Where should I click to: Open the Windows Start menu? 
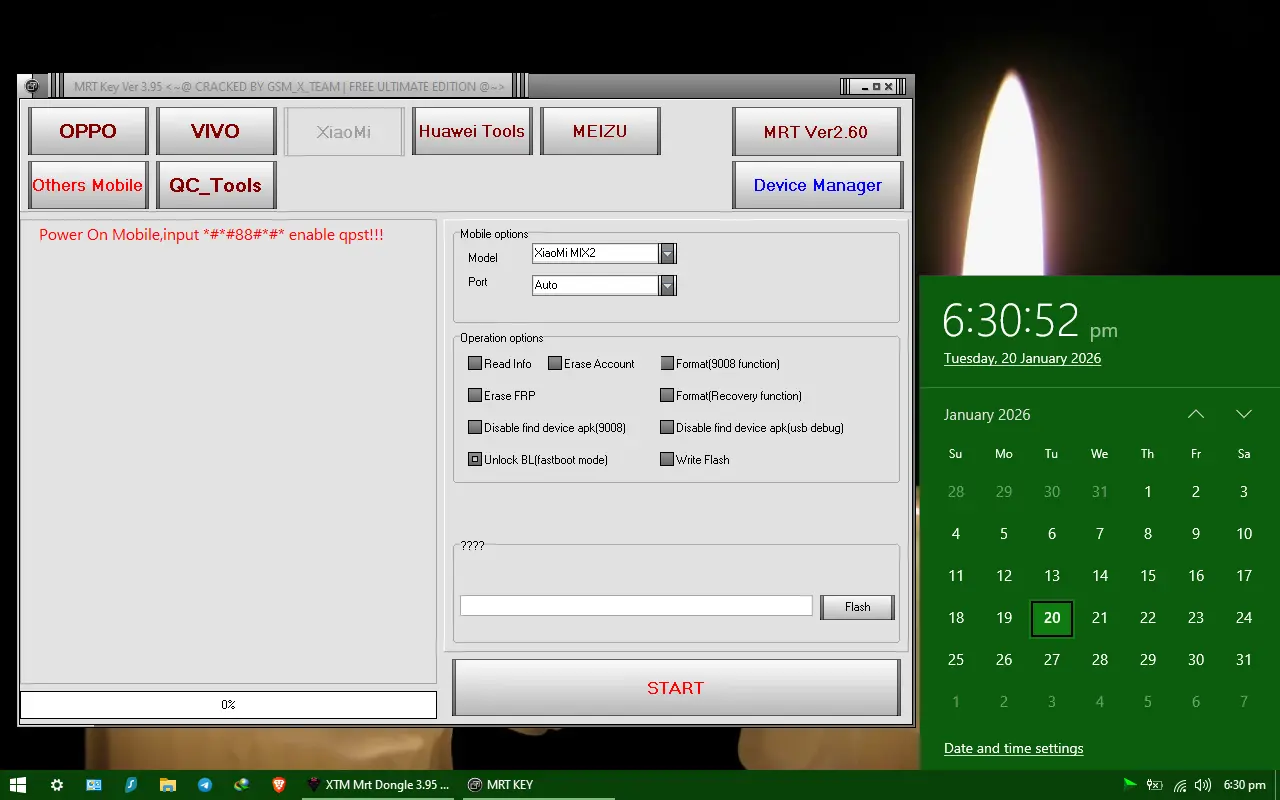17,785
